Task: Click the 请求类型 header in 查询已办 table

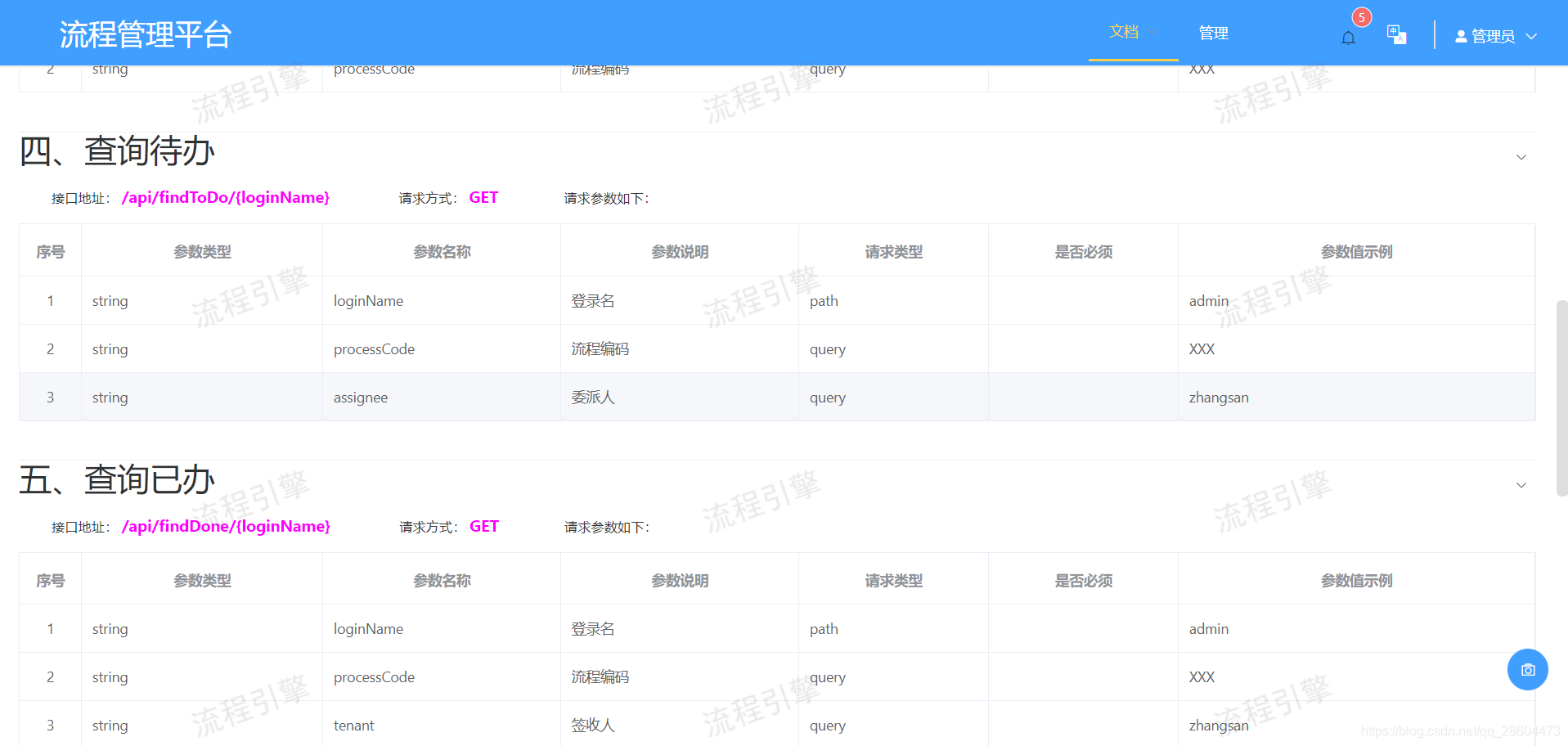Action: tap(893, 581)
